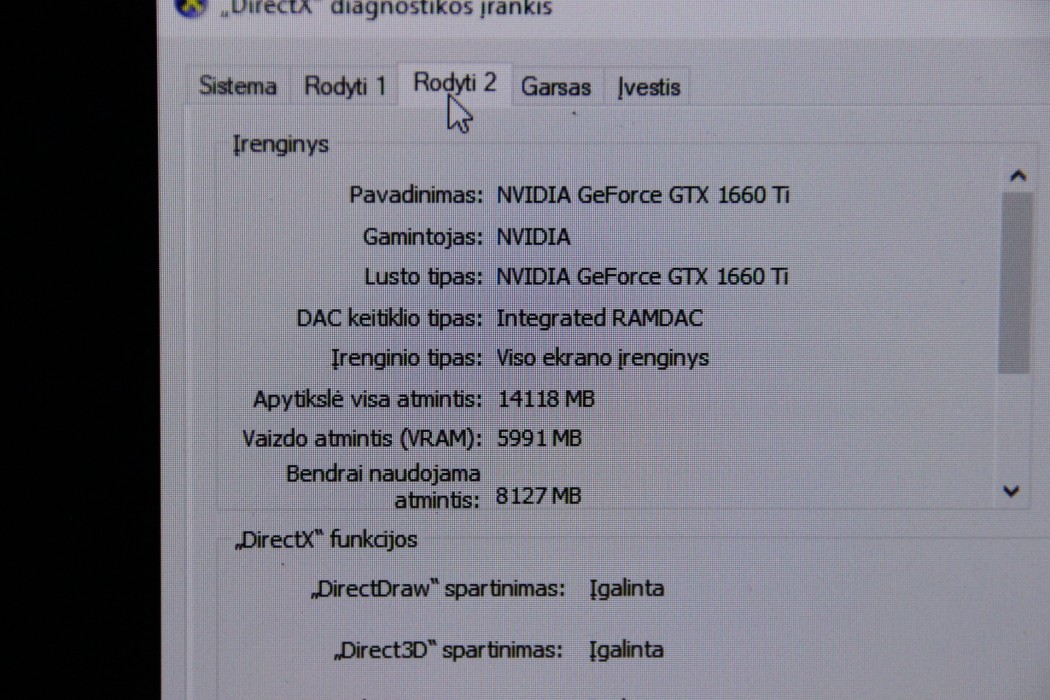This screenshot has height=700, width=1050.
Task: Switch to the Sistema tab
Action: pyautogui.click(x=238, y=86)
